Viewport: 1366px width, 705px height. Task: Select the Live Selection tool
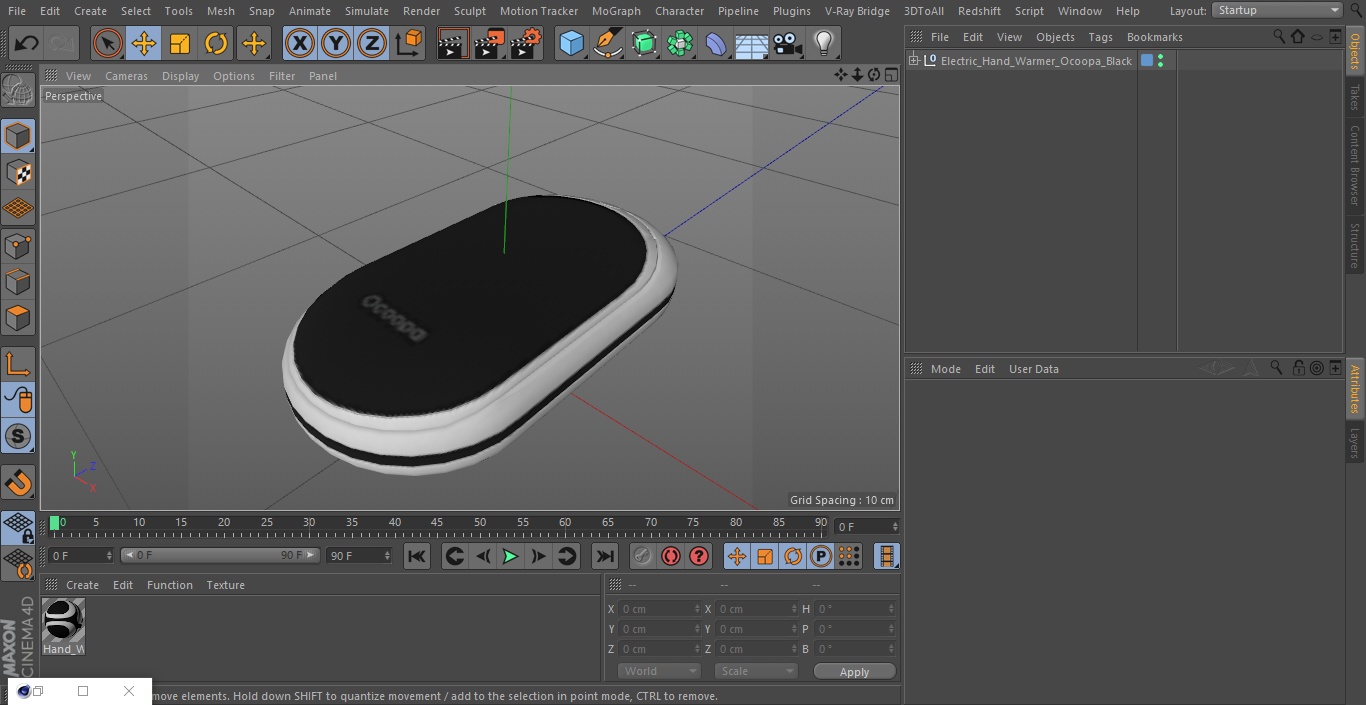pyautogui.click(x=108, y=44)
